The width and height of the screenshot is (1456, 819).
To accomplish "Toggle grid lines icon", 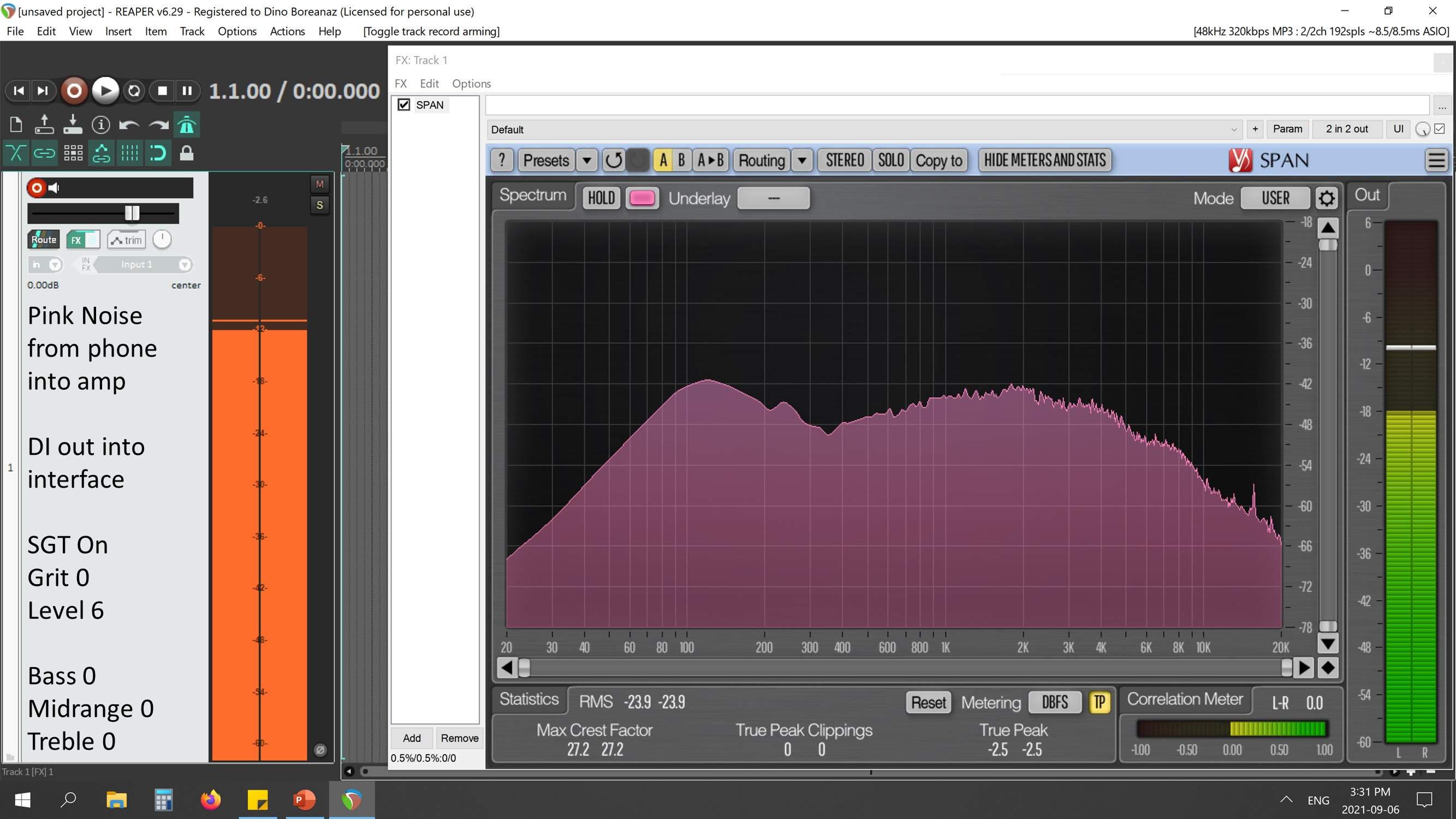I will 129,153.
